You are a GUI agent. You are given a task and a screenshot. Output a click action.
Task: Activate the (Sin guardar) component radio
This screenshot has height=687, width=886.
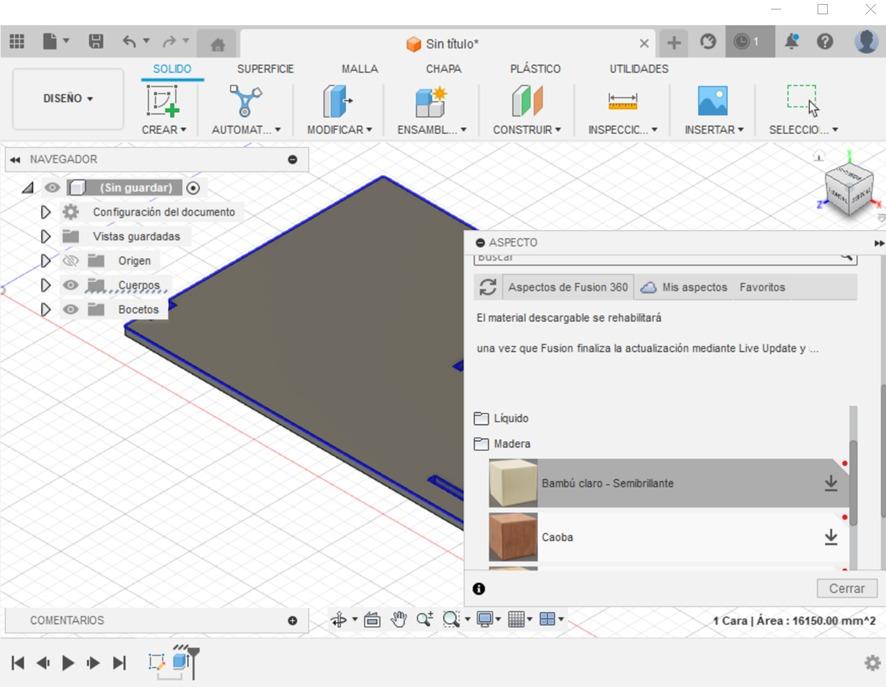click(x=193, y=188)
